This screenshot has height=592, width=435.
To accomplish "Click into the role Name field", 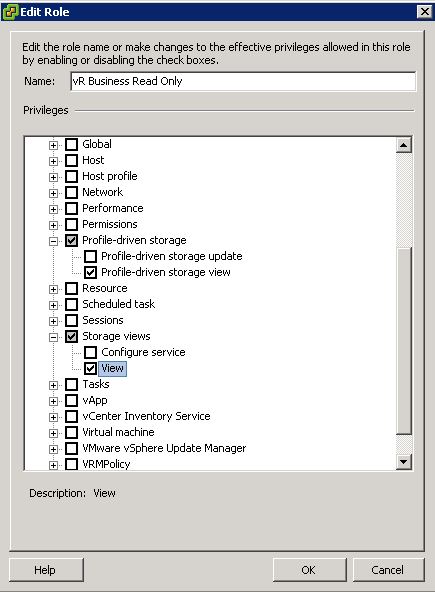I will pos(243,81).
